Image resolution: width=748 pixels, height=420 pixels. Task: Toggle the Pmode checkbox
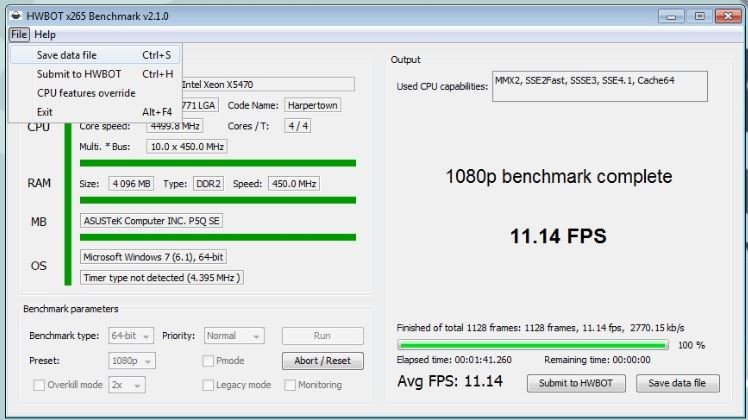coord(208,361)
